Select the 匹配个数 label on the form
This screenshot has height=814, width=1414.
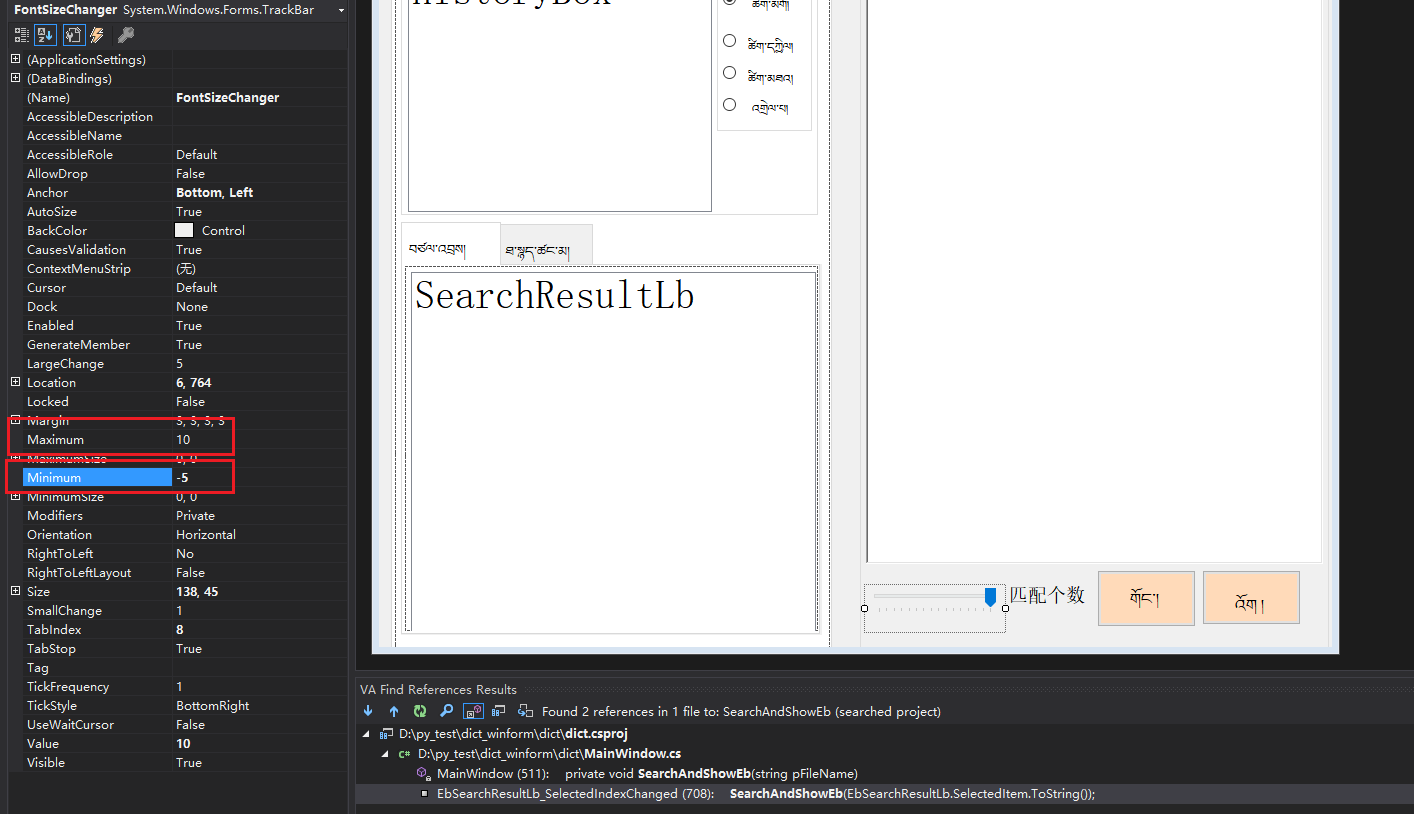[1047, 595]
